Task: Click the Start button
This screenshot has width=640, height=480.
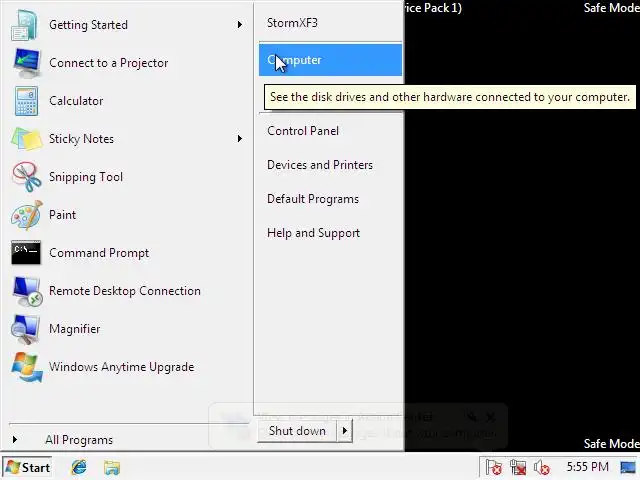Action: pyautogui.click(x=28, y=467)
